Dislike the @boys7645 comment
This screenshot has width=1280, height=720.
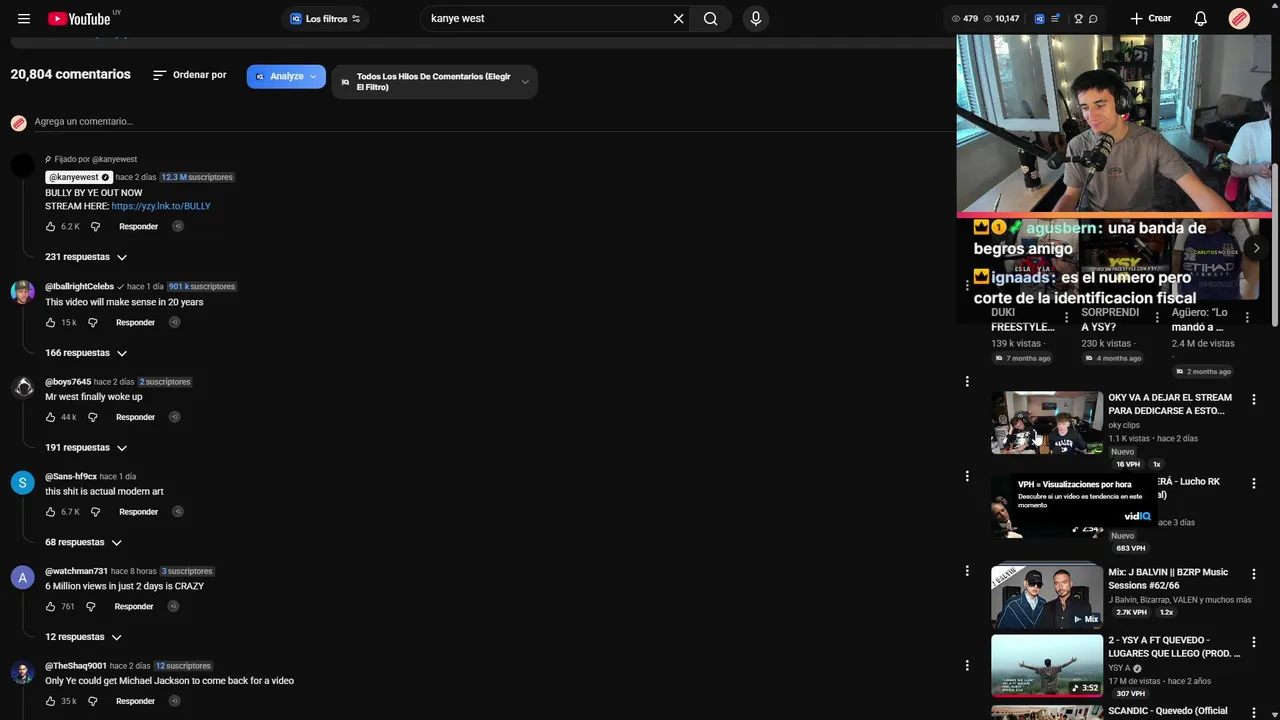(93, 417)
